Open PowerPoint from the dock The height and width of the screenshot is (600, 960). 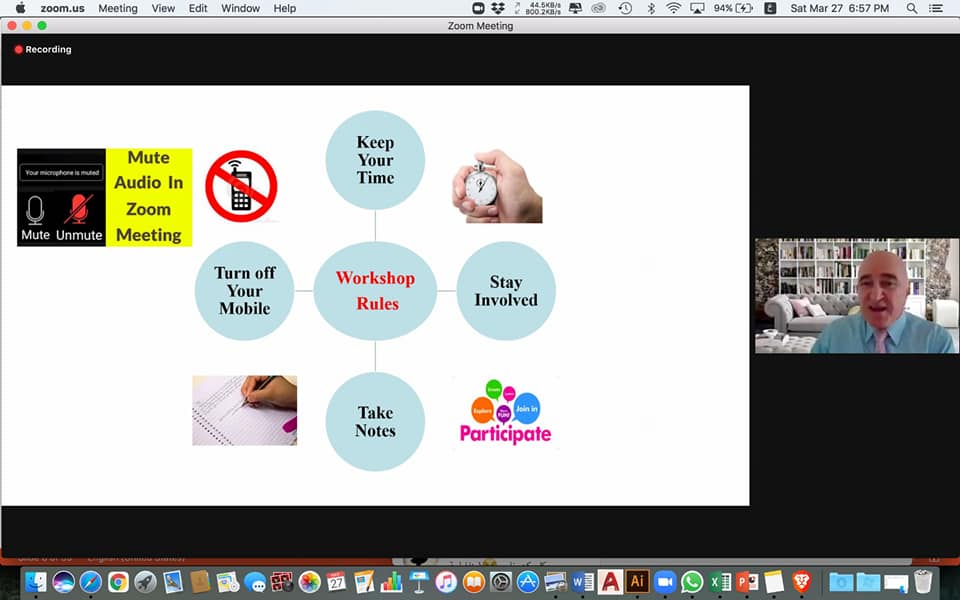tap(746, 581)
